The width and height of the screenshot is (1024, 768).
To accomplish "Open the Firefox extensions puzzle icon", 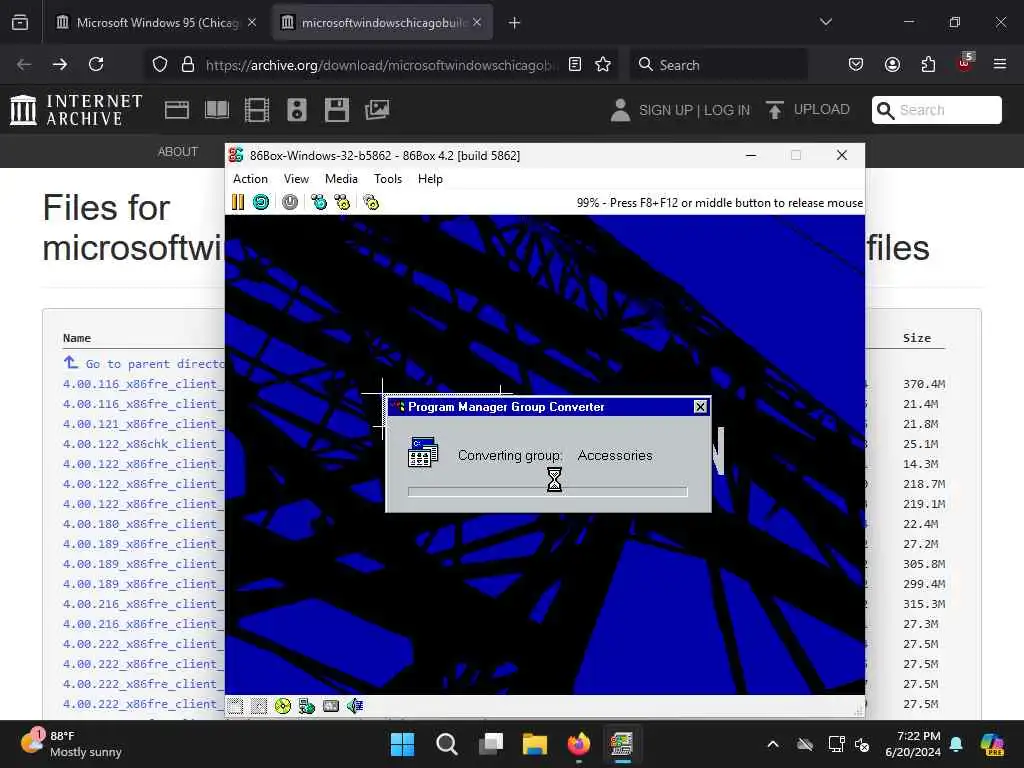I will [x=928, y=64].
